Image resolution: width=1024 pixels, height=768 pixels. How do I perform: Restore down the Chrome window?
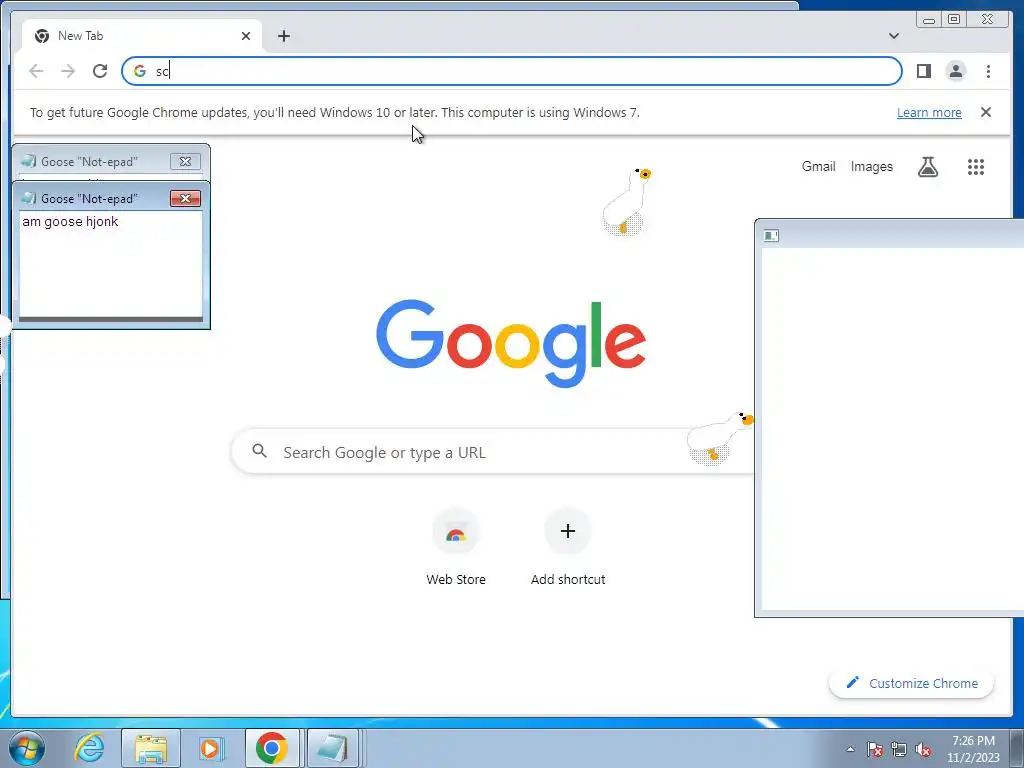(x=954, y=19)
